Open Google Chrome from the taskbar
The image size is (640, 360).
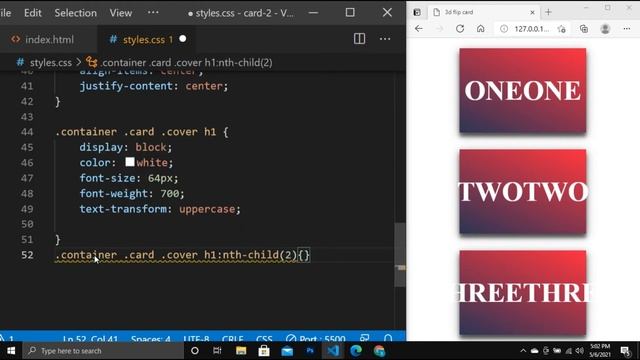point(379,351)
